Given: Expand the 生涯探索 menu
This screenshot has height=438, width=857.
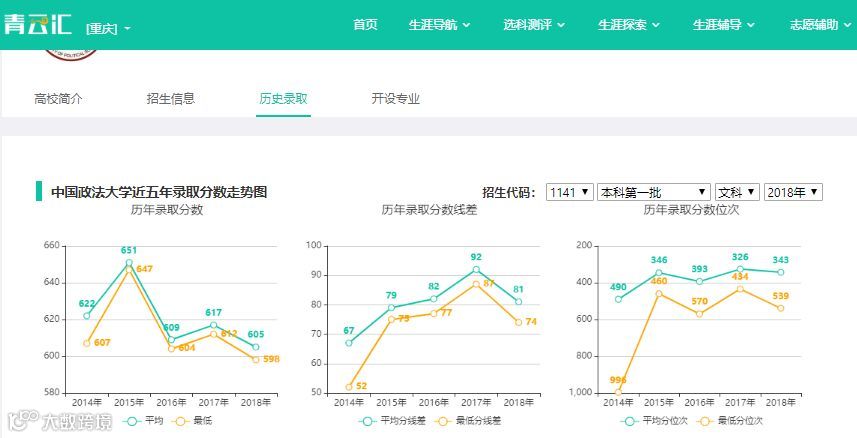Looking at the screenshot, I should click(x=629, y=25).
